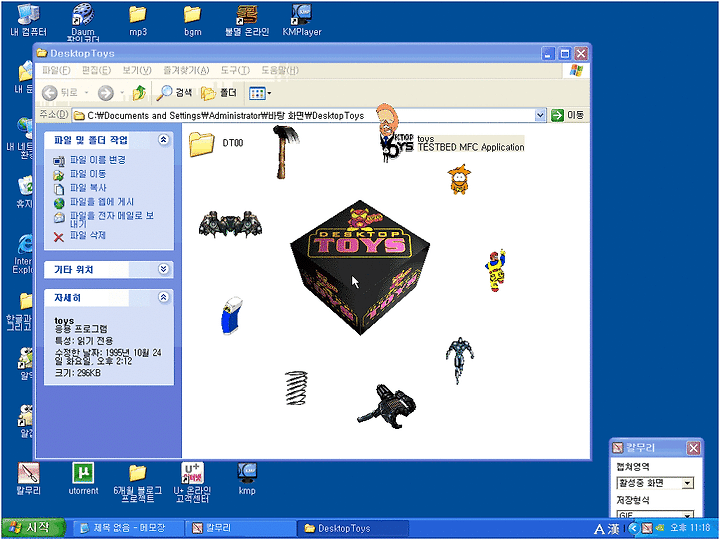Open the 보기(V) menu
Viewport: 720px width, 540px height.
click(137, 70)
